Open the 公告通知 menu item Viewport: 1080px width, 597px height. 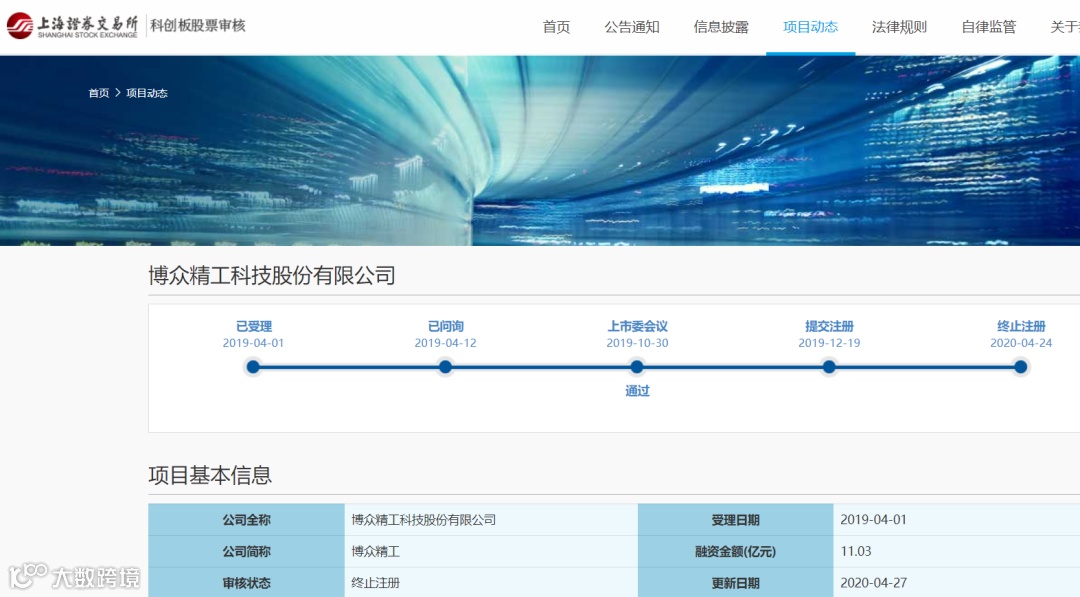click(x=632, y=27)
